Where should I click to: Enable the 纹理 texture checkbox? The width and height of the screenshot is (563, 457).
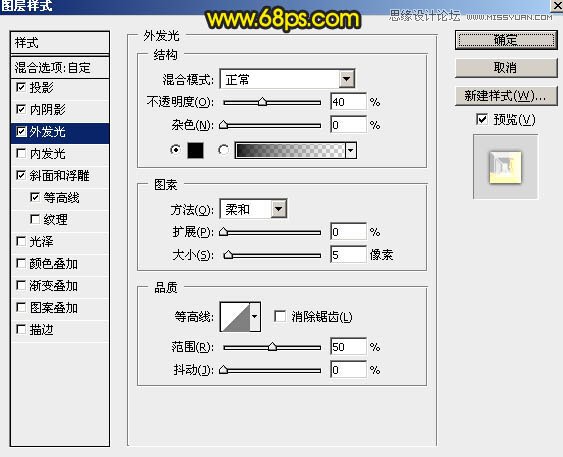tap(35, 219)
